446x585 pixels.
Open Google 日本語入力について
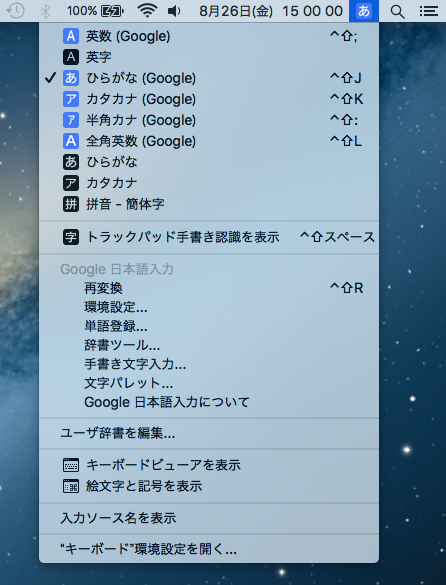coord(209,402)
